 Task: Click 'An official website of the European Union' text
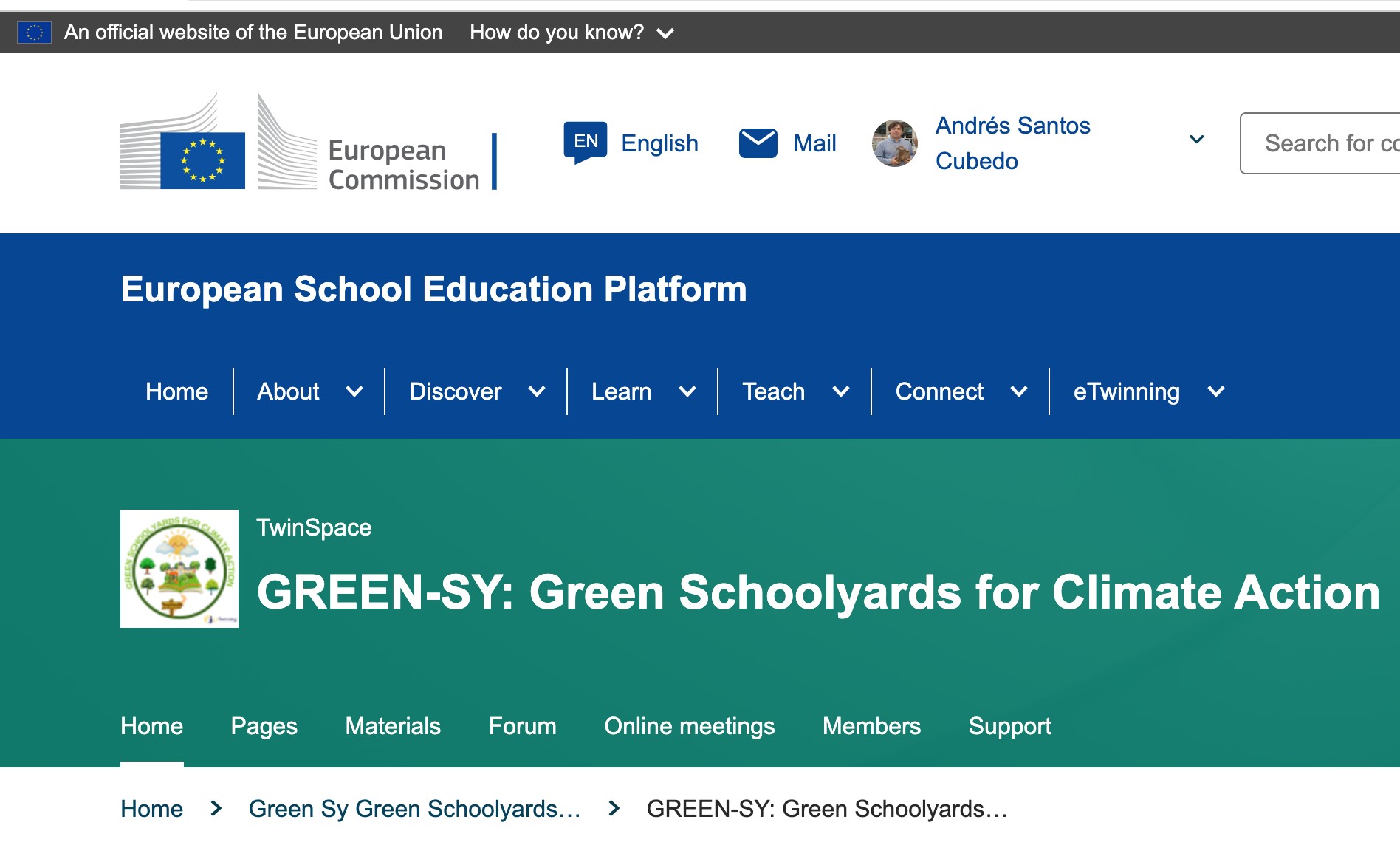[x=253, y=33]
